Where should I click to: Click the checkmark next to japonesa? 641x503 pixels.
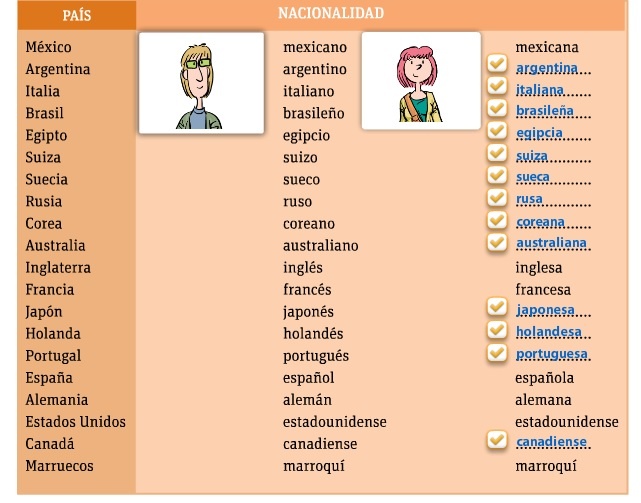coord(496,307)
